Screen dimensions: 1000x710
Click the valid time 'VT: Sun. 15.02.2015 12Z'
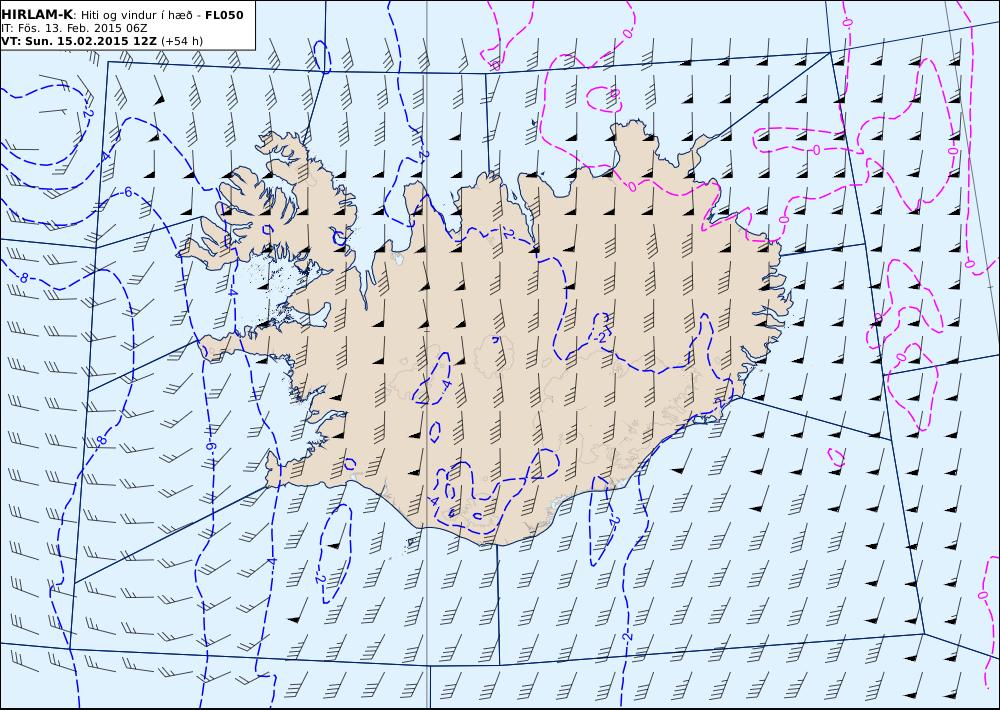click(x=79, y=41)
